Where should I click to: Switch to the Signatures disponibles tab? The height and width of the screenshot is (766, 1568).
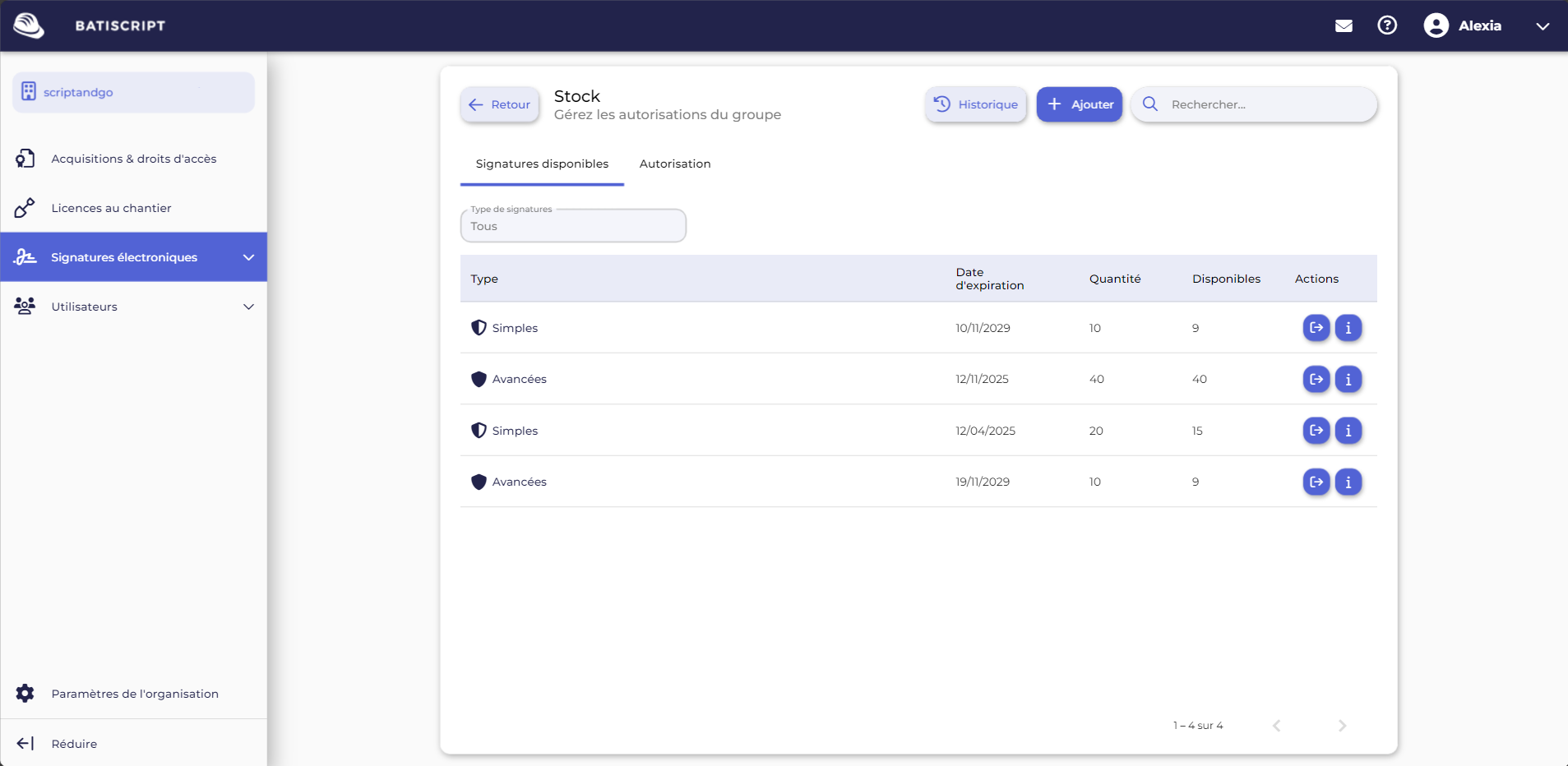542,164
